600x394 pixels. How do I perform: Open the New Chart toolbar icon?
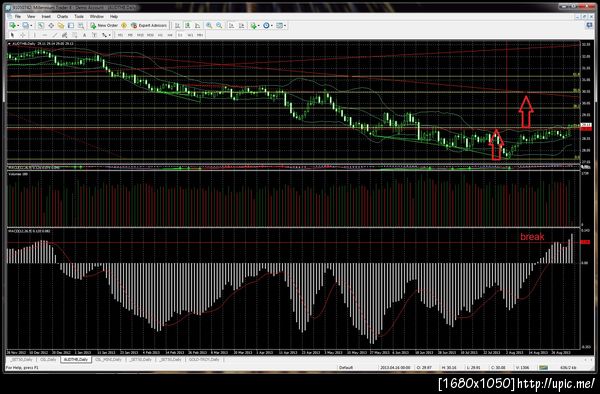[x=13, y=25]
